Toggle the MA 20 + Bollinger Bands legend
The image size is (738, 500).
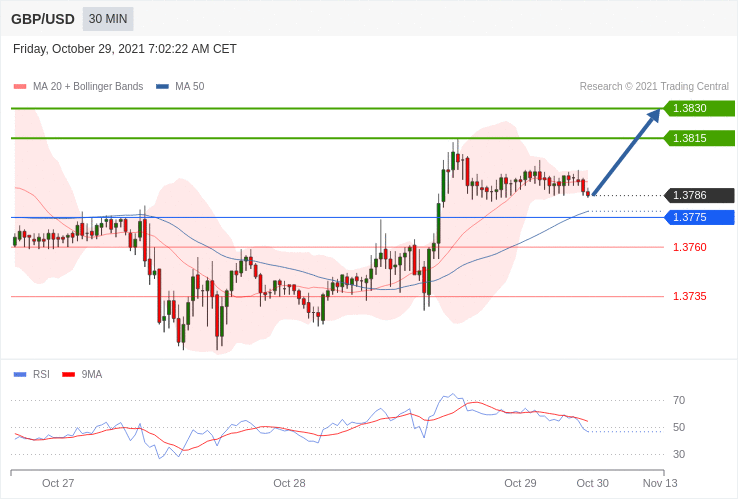tap(88, 87)
